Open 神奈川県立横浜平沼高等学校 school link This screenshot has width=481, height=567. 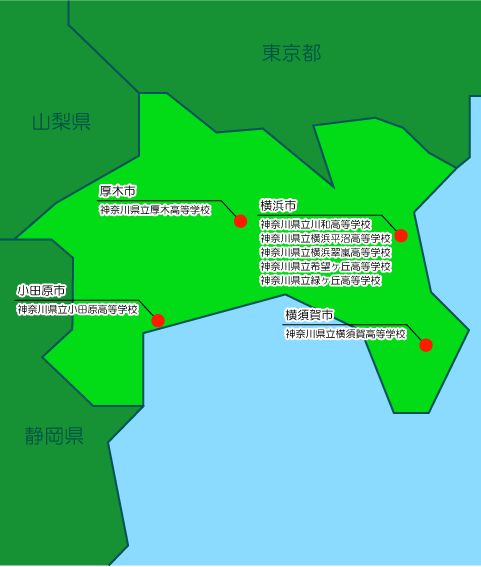(x=325, y=239)
